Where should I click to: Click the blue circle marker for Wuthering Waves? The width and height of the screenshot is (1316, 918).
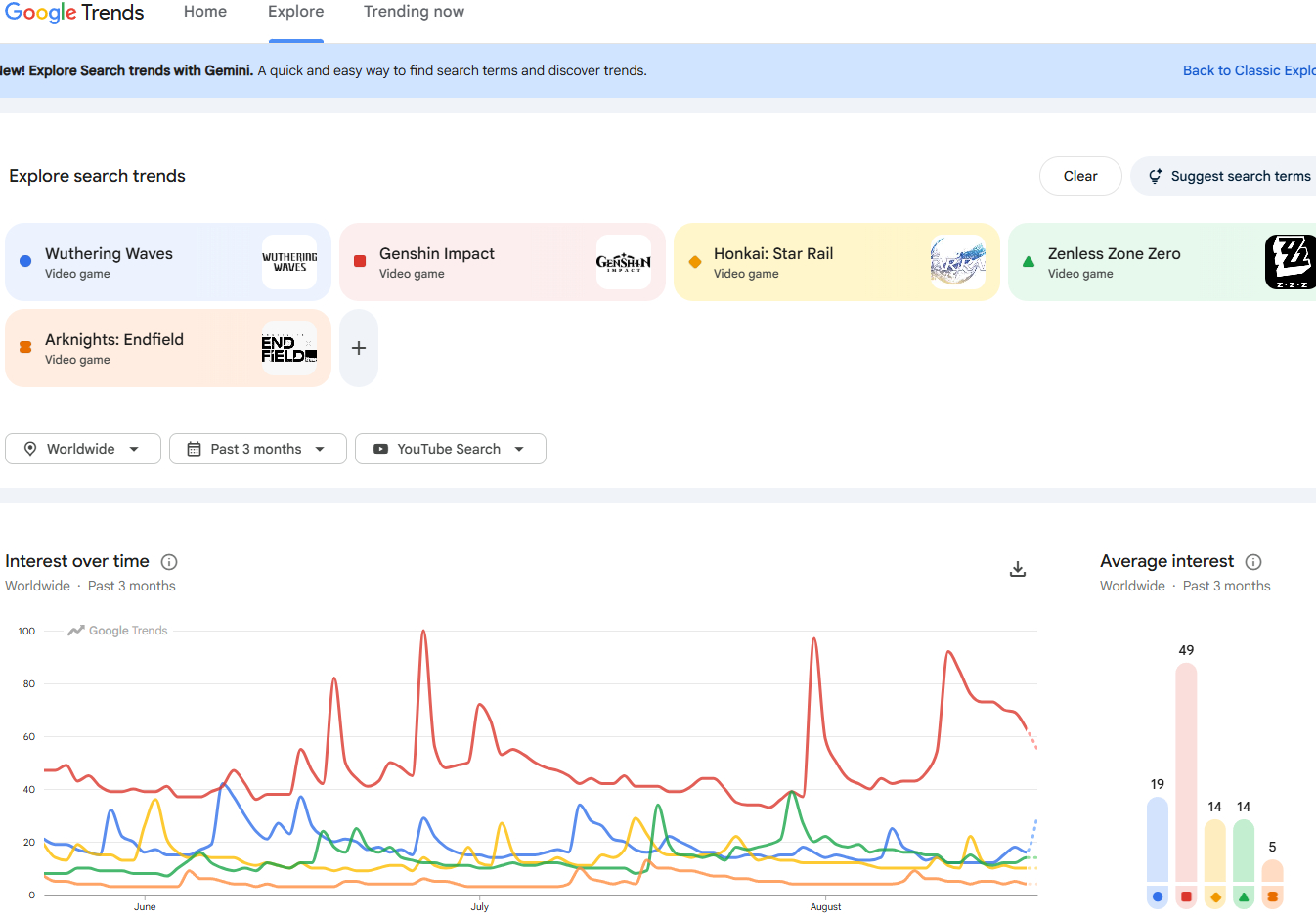[25, 261]
